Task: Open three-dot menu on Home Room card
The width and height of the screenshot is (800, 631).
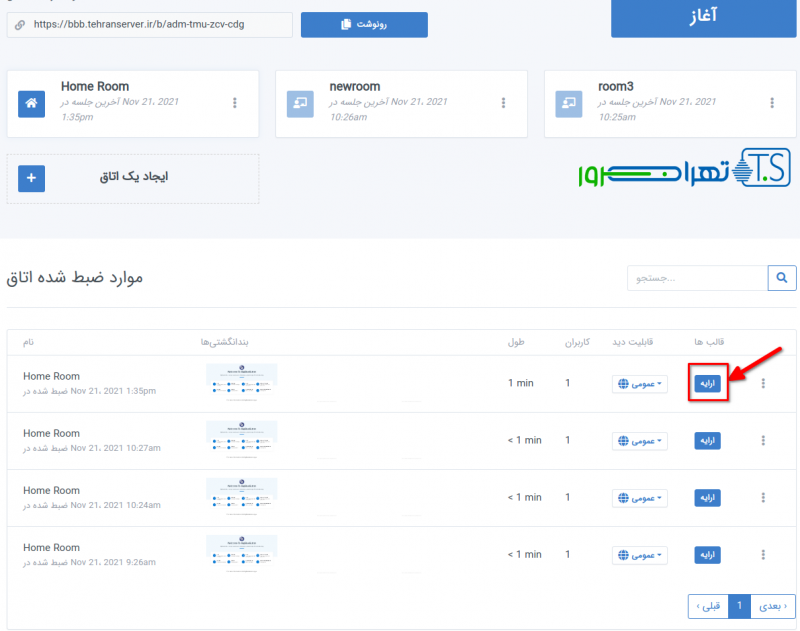Action: pos(235,103)
